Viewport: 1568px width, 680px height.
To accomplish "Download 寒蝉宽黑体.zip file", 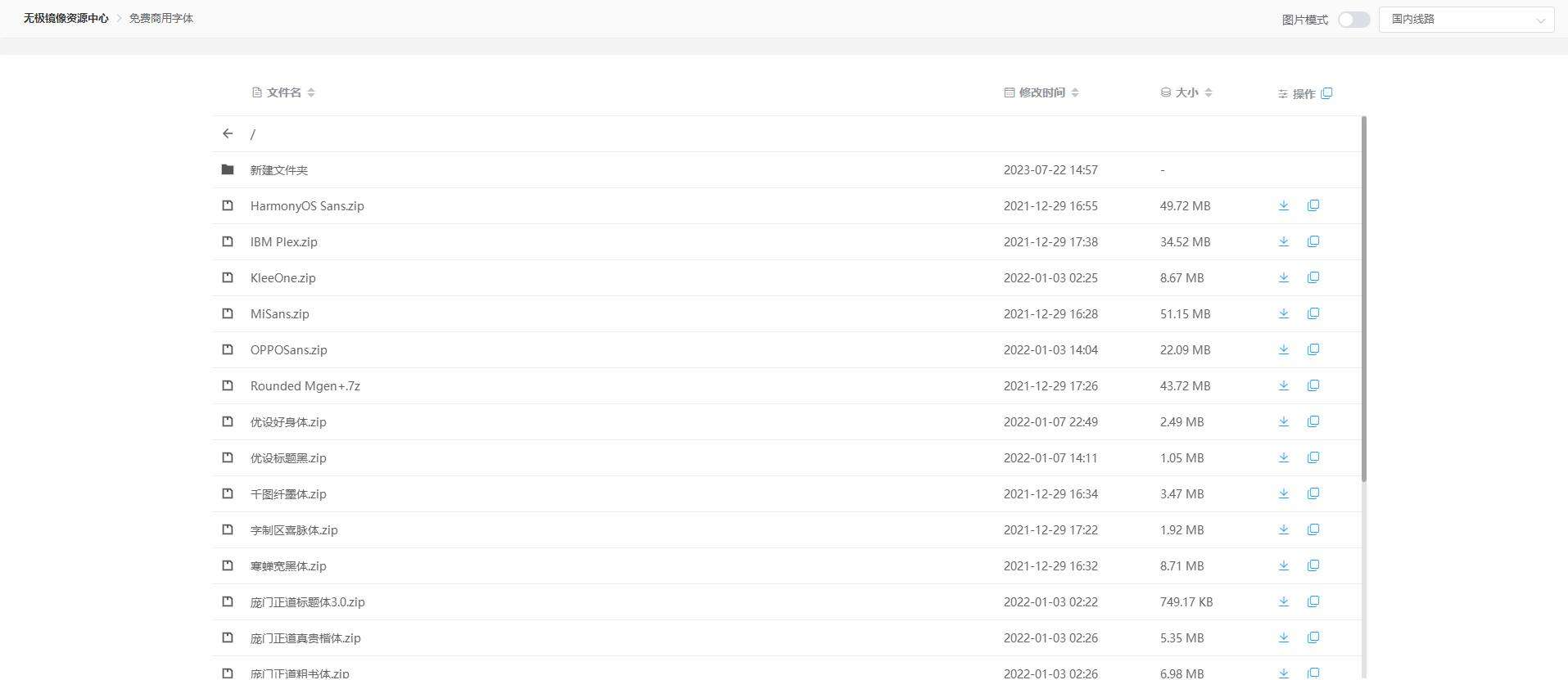I will 1284,565.
